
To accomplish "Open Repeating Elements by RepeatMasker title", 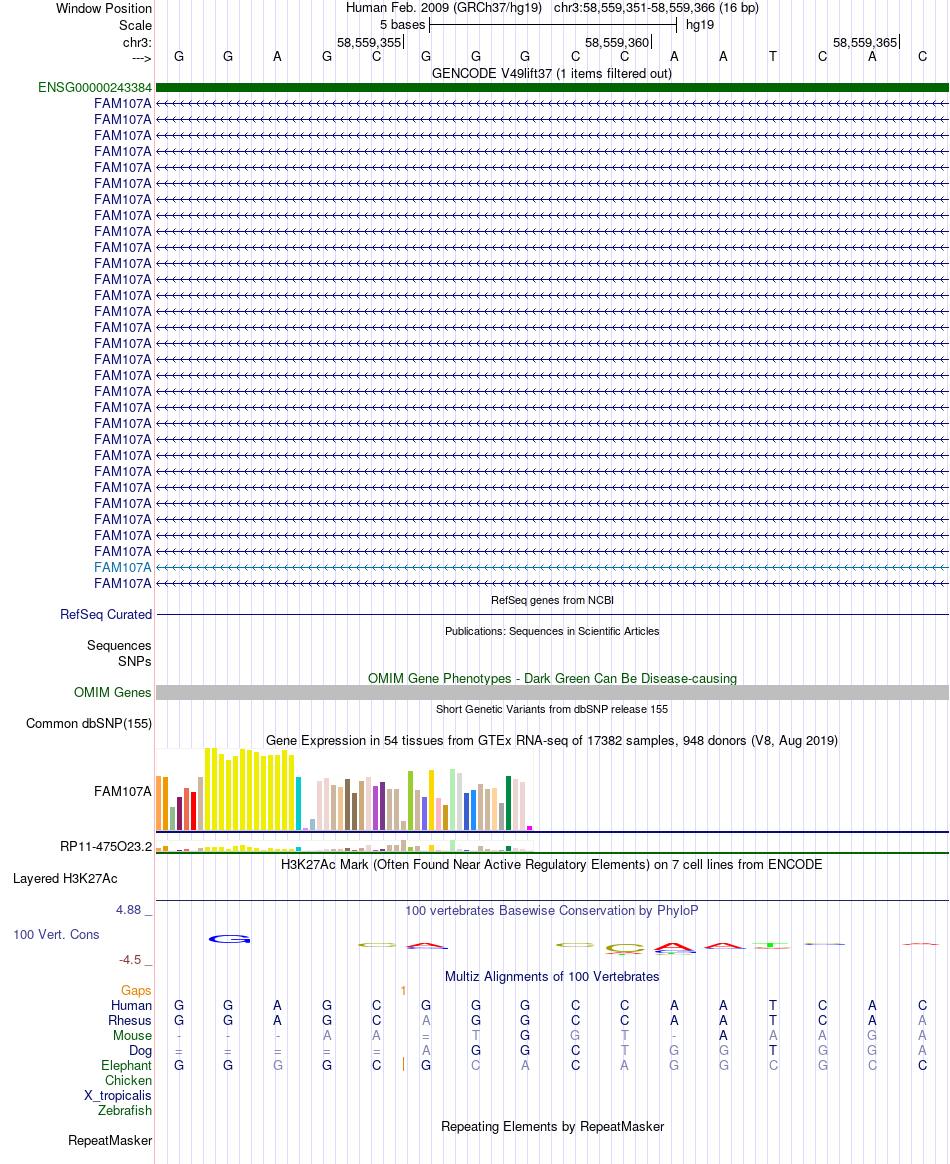I will [x=552, y=1126].
